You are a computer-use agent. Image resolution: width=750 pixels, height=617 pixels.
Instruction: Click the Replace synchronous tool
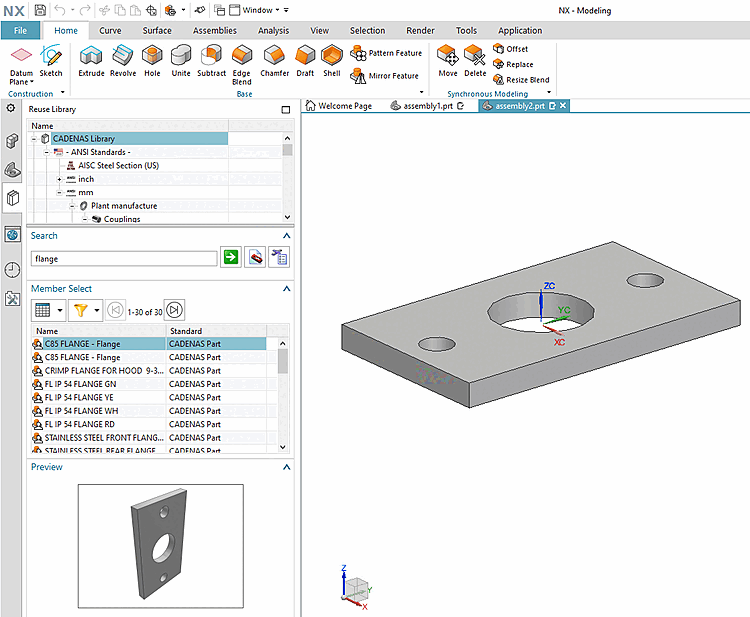coord(513,64)
